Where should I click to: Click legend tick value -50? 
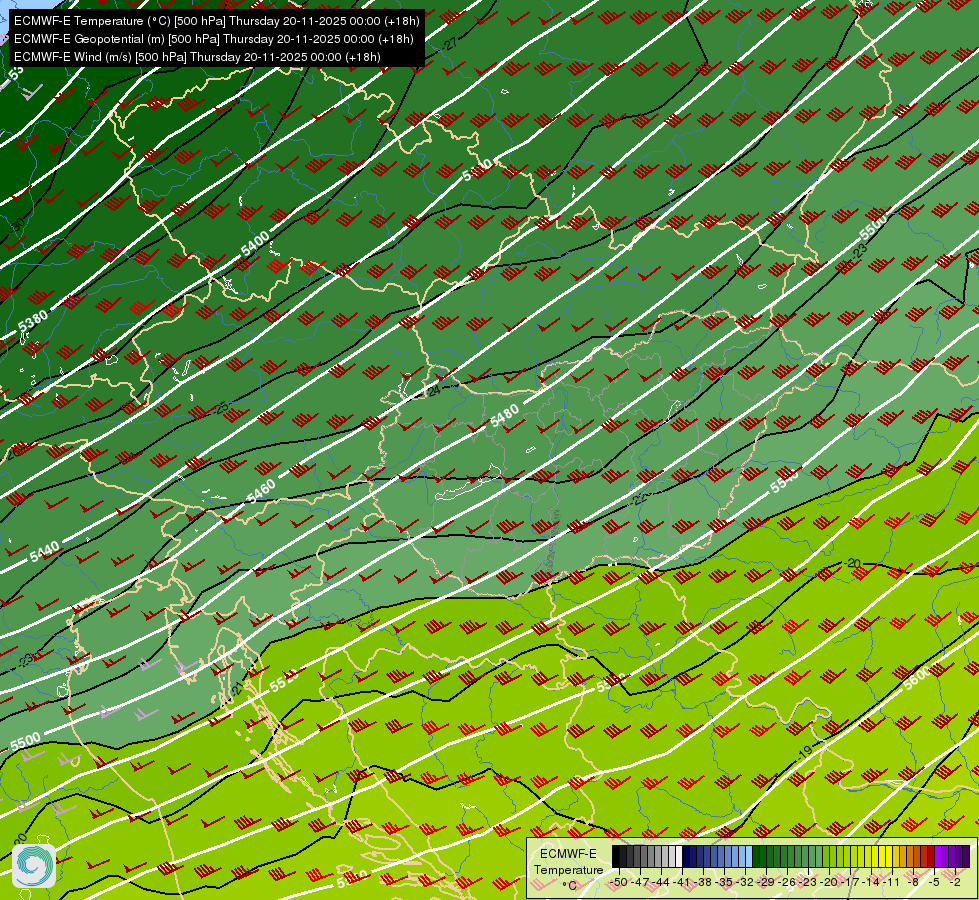[619, 883]
